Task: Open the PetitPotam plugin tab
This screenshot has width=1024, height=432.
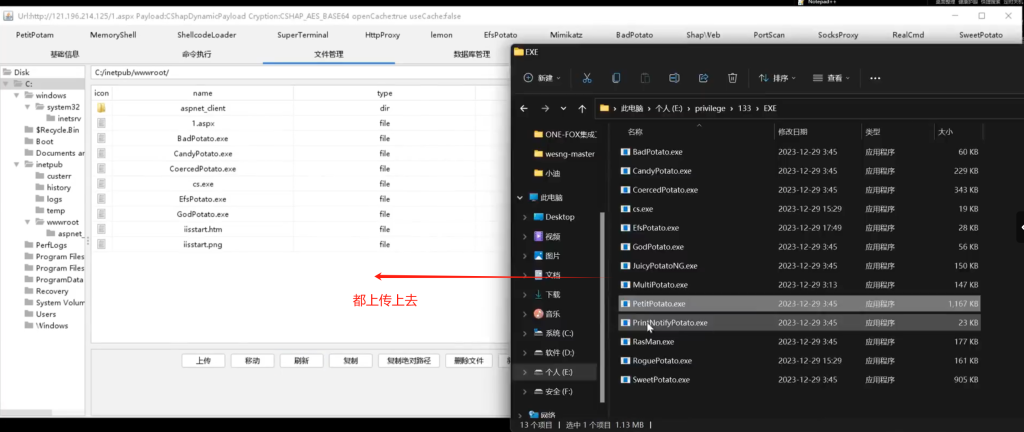Action: (35, 35)
